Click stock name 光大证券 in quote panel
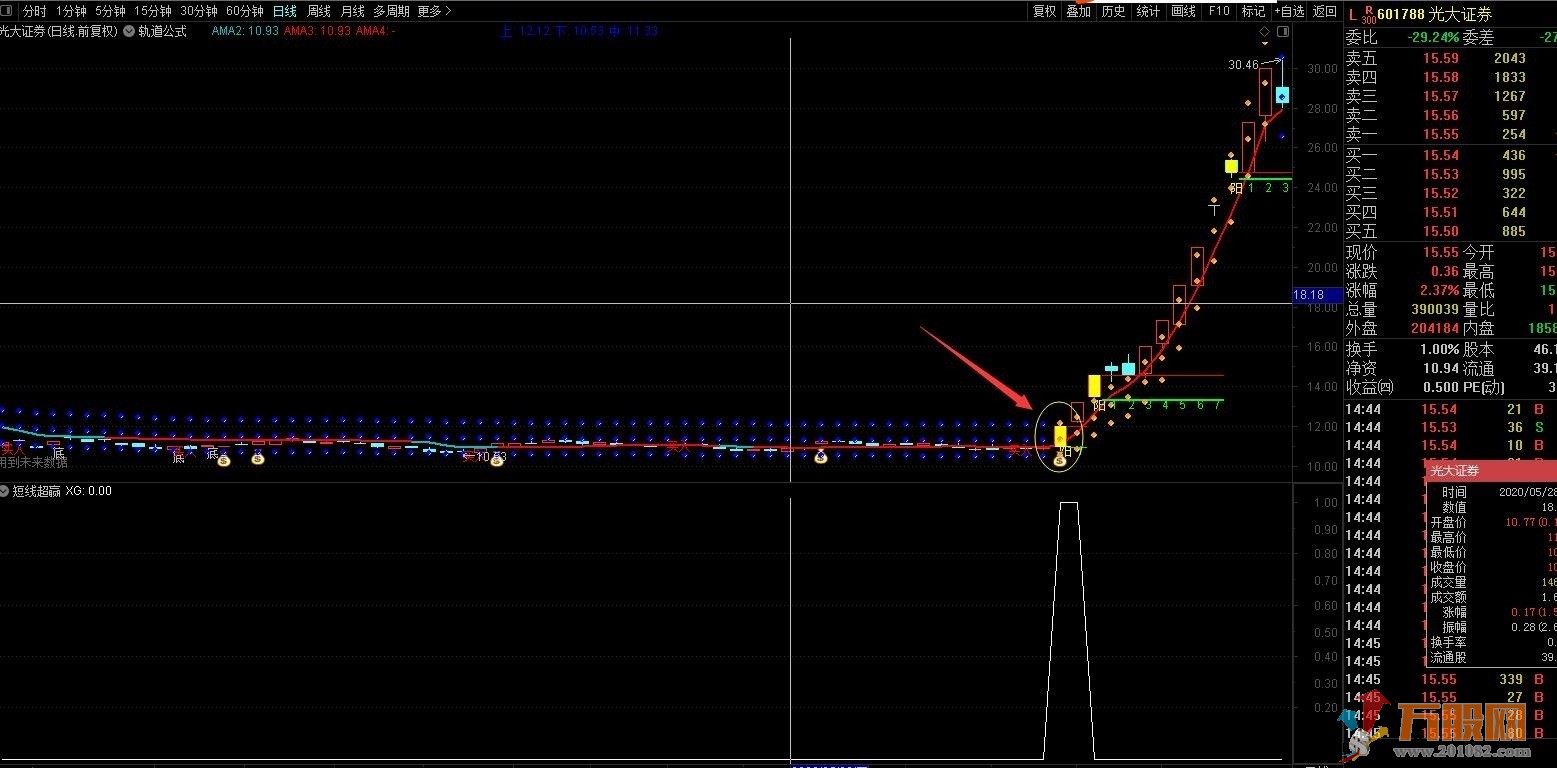The height and width of the screenshot is (768, 1557). pos(1461,14)
